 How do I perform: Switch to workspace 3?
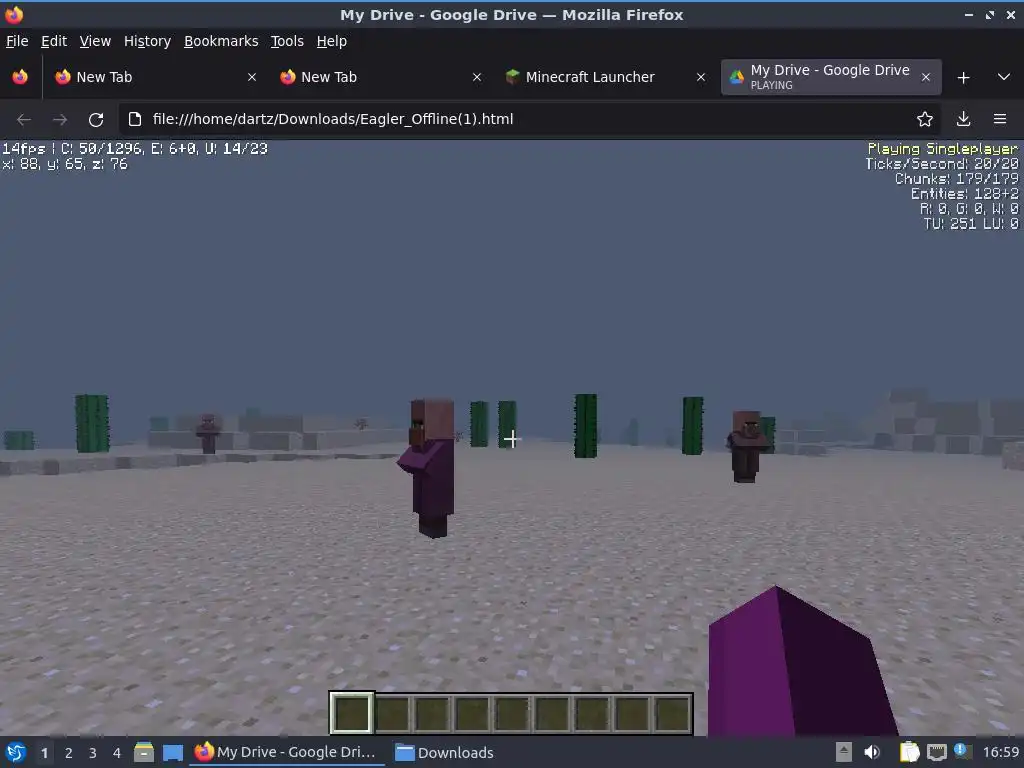tap(93, 753)
